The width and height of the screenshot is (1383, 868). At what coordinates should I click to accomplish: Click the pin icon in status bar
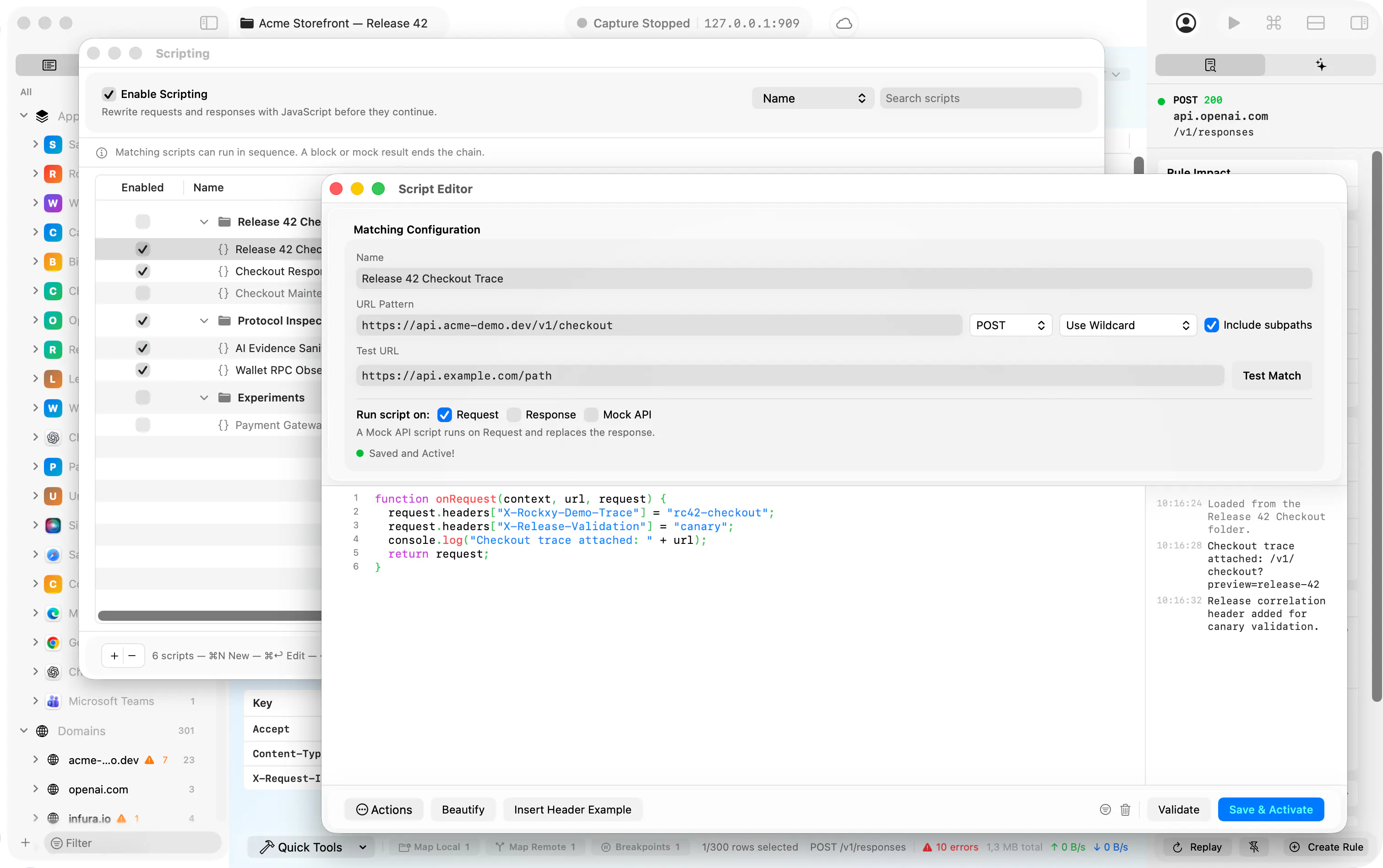pos(1254,847)
